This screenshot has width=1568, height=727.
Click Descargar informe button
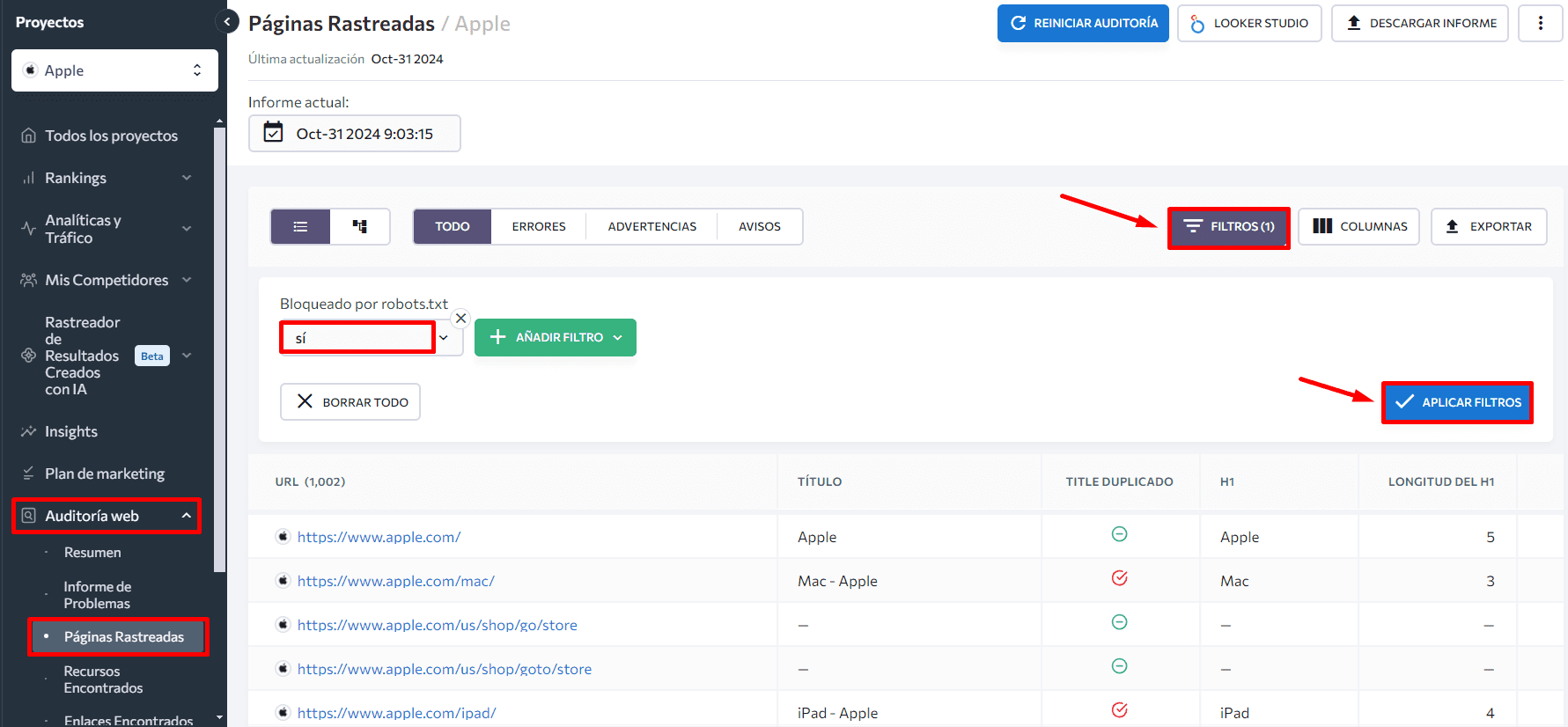[x=1420, y=23]
